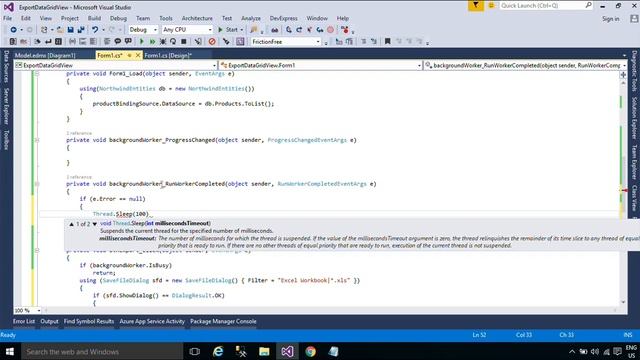Open the Server Explorer side panel
This screenshot has width=640, height=360.
coord(6,106)
